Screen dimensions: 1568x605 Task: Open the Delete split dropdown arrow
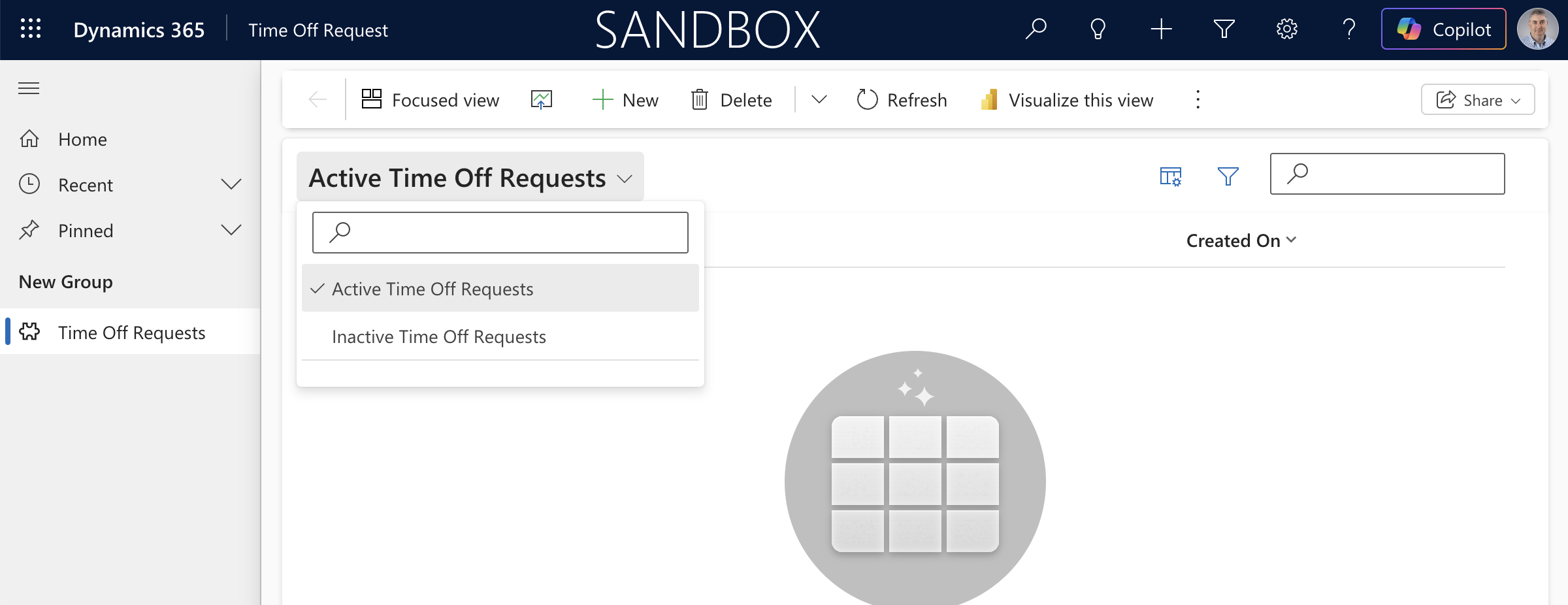click(x=819, y=100)
